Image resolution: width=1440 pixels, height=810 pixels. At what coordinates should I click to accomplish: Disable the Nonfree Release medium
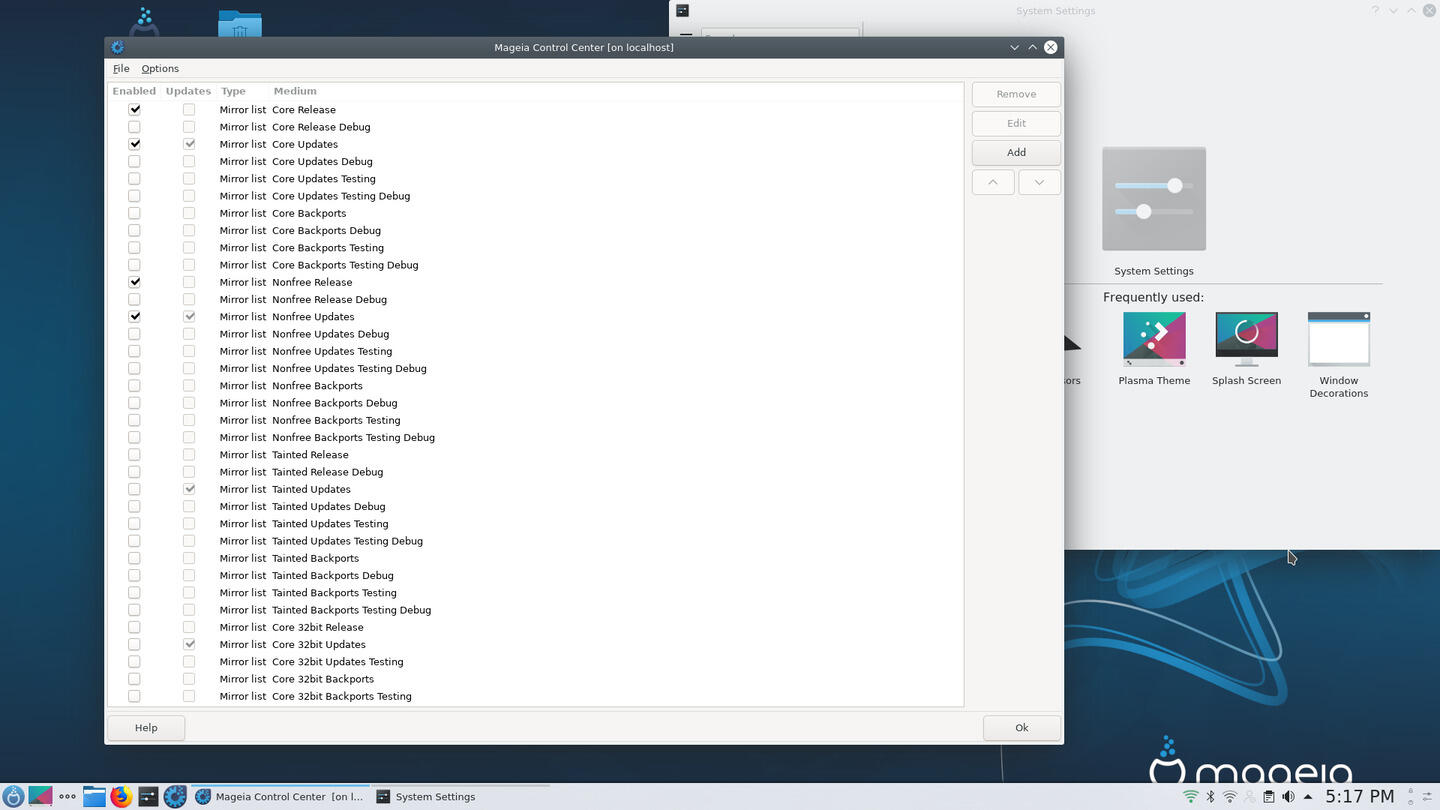[x=134, y=282]
